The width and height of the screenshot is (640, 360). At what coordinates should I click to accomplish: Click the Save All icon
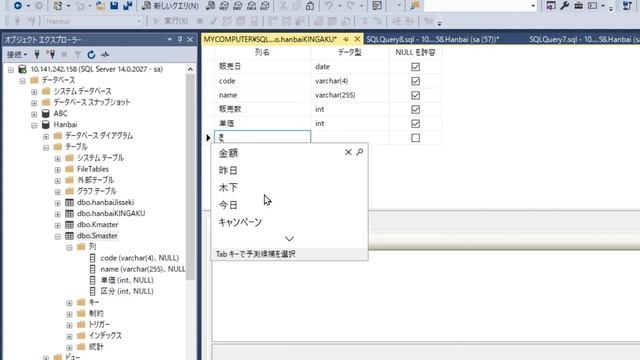pos(128,6)
